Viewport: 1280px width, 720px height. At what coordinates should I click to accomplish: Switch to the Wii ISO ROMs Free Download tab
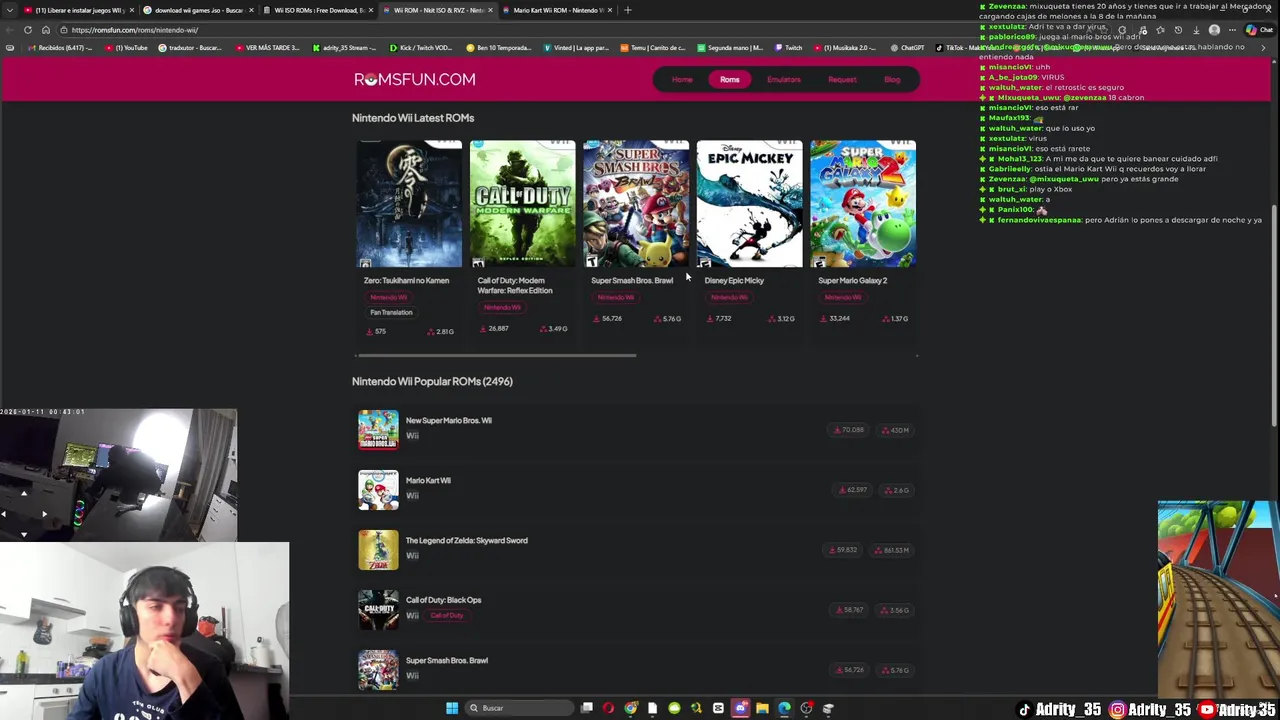(x=318, y=10)
